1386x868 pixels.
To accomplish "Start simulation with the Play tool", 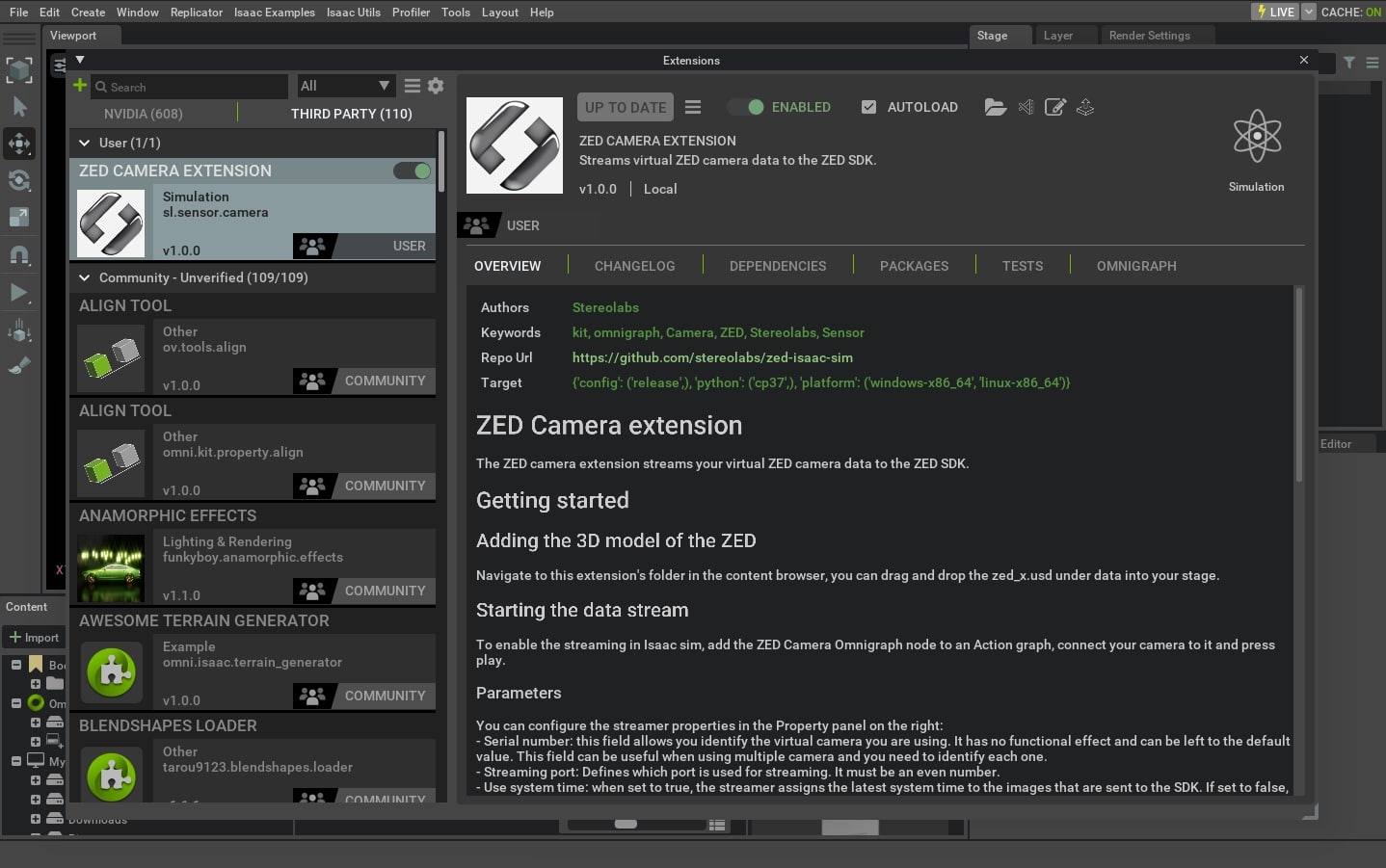I will click(19, 293).
